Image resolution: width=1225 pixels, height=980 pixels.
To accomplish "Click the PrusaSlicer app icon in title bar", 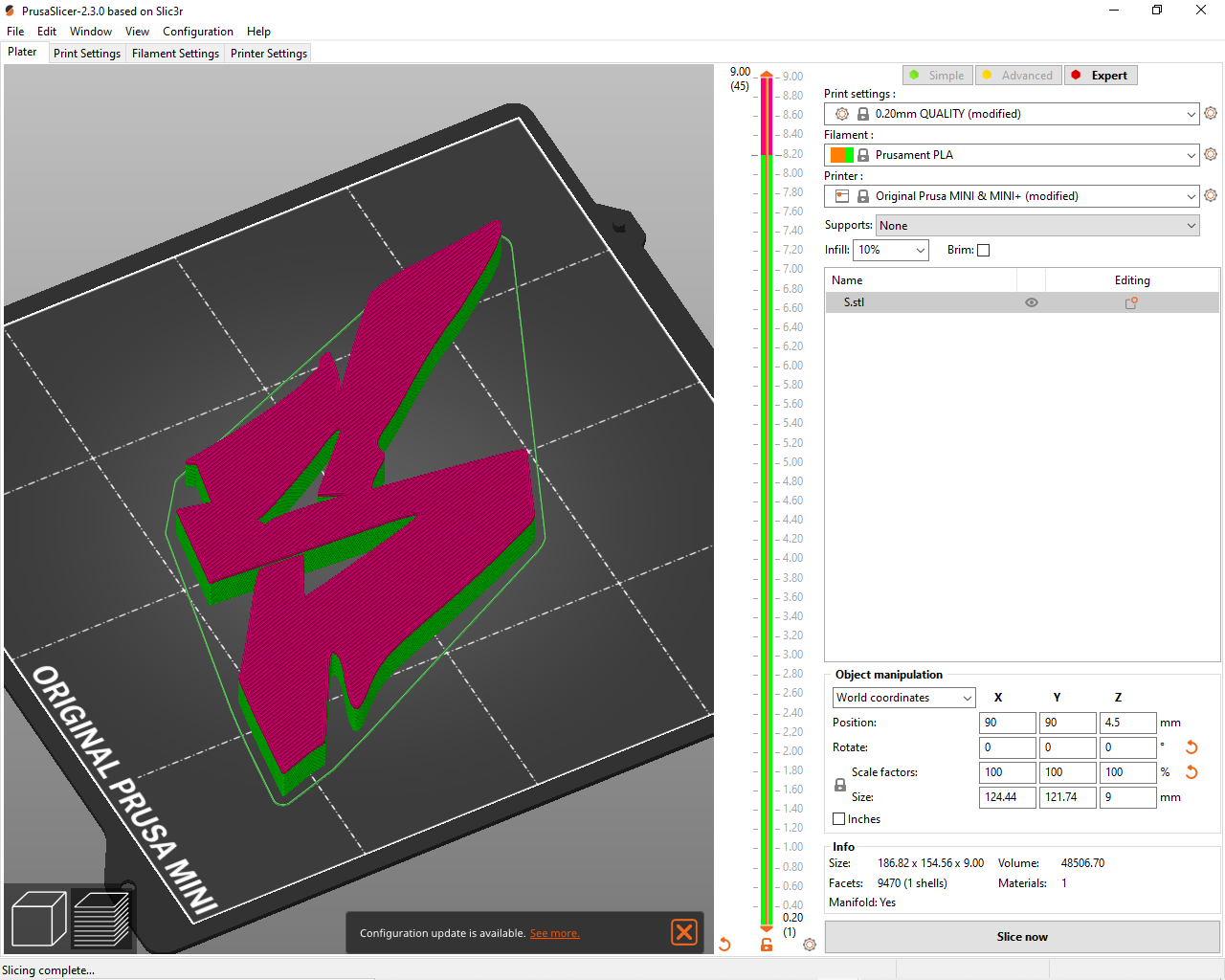I will [10, 11].
